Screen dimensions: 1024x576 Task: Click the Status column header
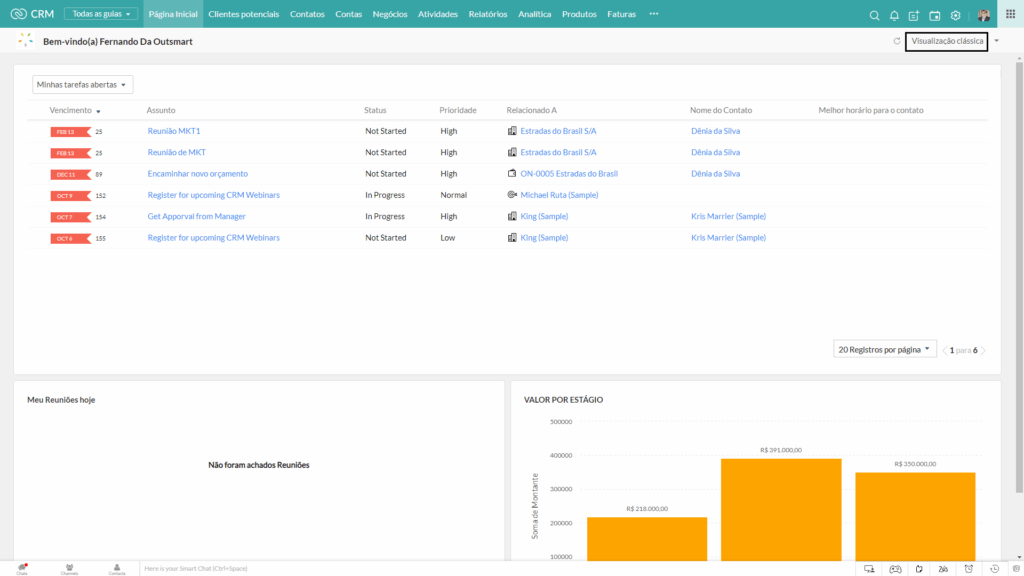[x=375, y=110]
